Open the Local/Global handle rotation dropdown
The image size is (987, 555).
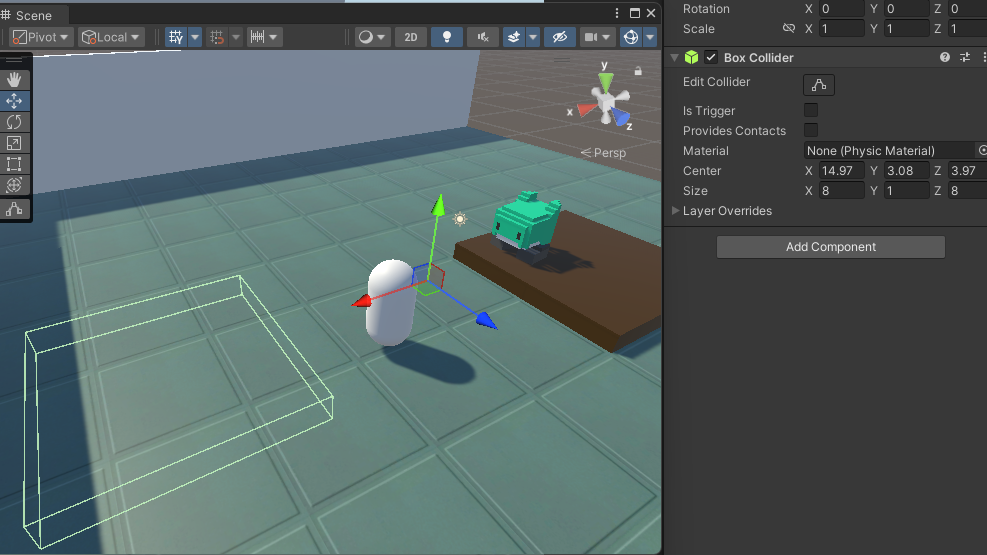[111, 37]
